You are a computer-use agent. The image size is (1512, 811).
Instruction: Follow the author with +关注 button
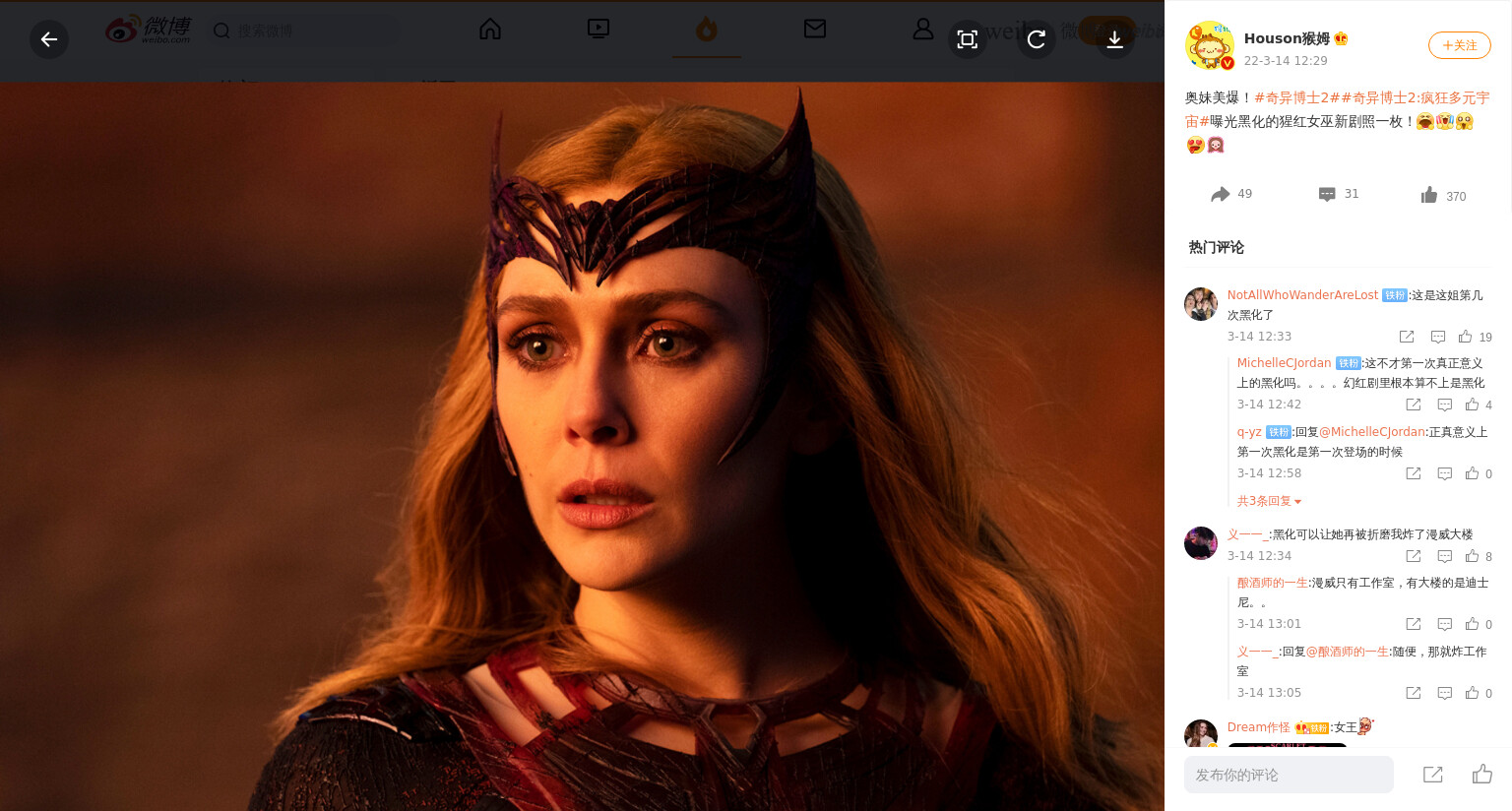click(1460, 45)
